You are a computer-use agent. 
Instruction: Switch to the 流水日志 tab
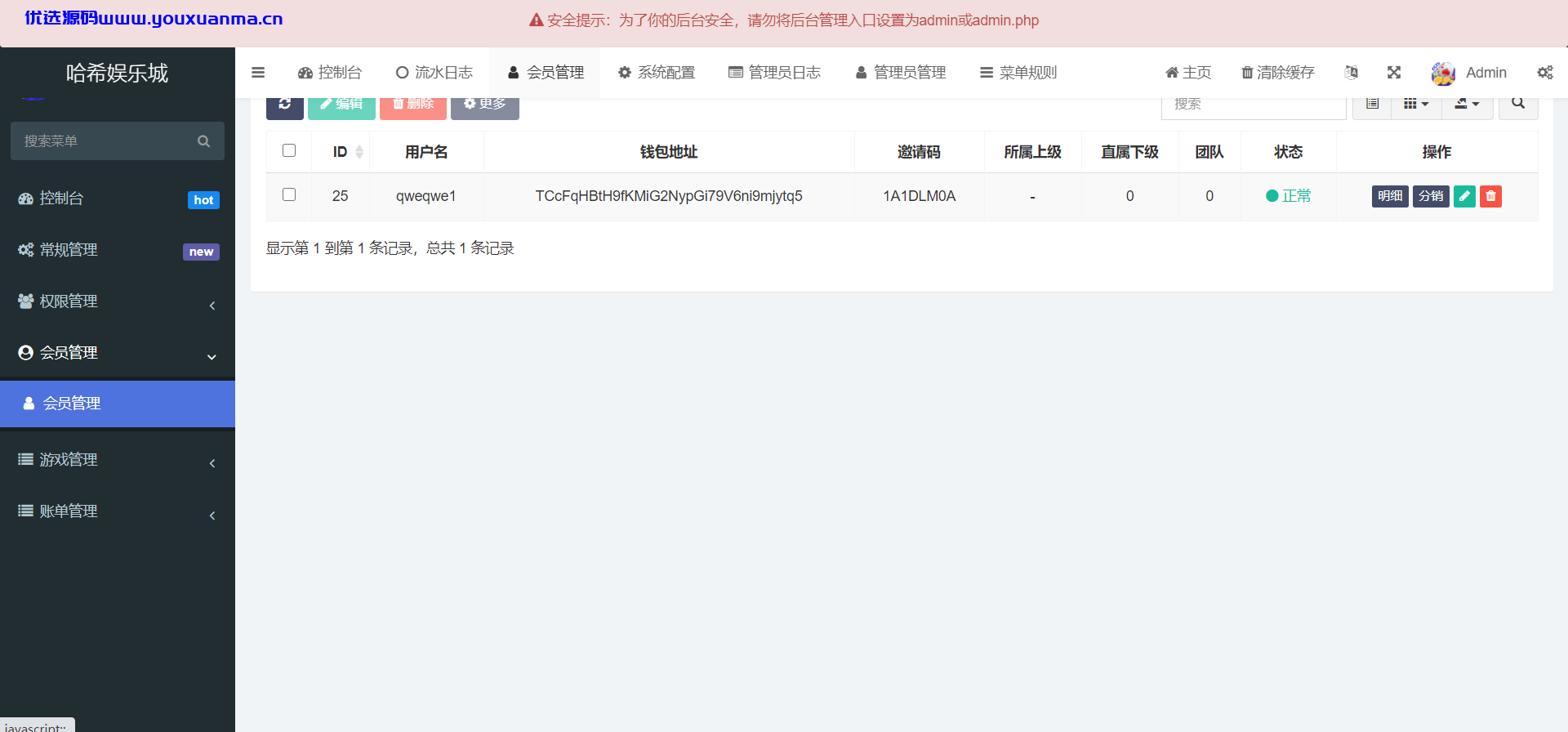pyautogui.click(x=434, y=73)
